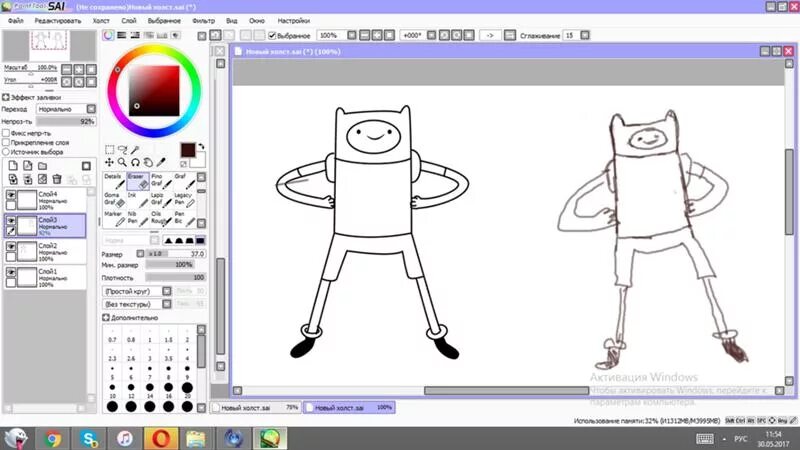Open the 100% zoom dropdown in toolbar
Screen dimensions: 800x450
pyautogui.click(x=352, y=35)
